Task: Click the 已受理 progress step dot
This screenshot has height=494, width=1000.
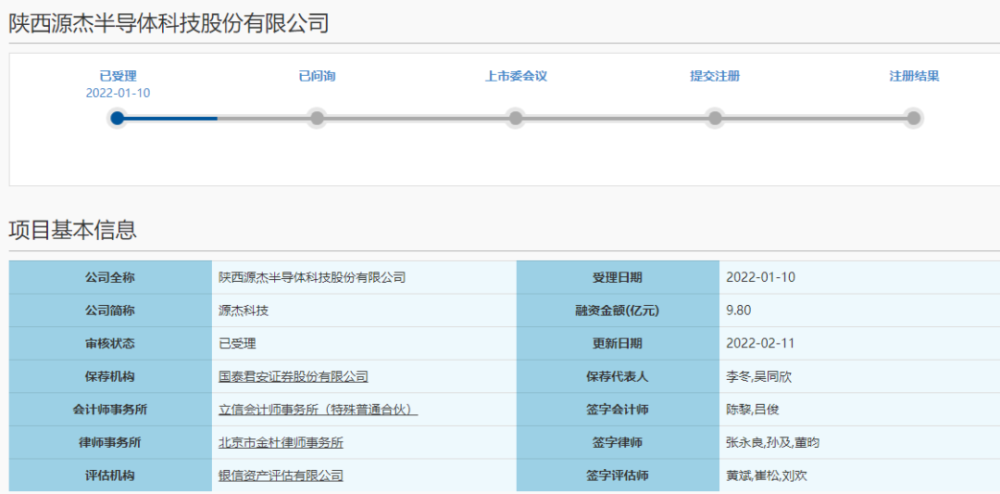Action: 117,118
